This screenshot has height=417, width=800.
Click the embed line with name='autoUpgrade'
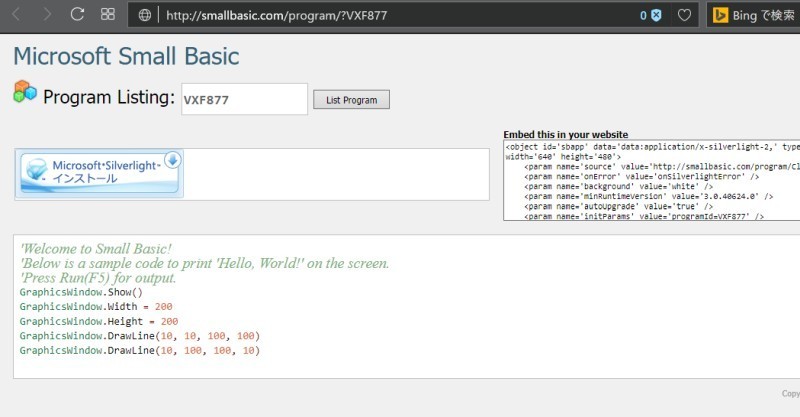click(x=619, y=206)
